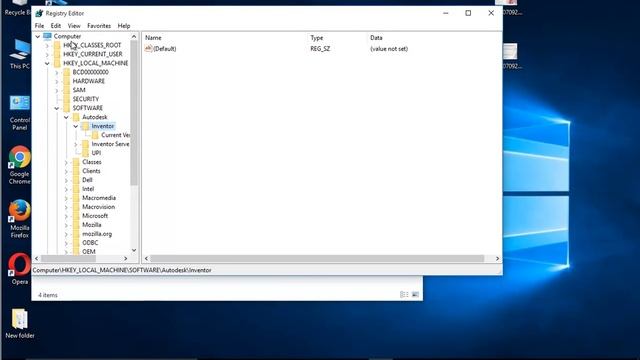640x360 pixels.
Task: Open the Help menu
Action: [124, 26]
